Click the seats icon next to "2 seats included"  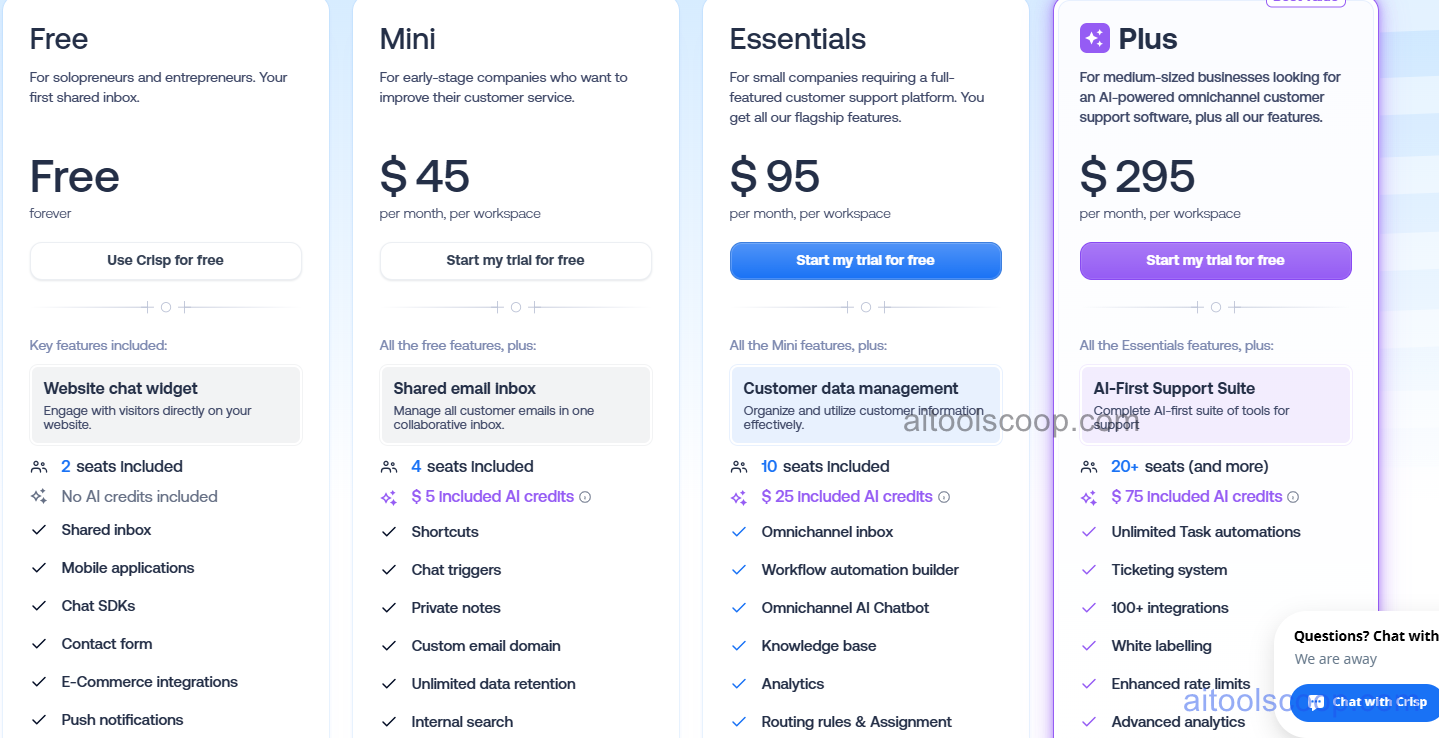coord(39,466)
